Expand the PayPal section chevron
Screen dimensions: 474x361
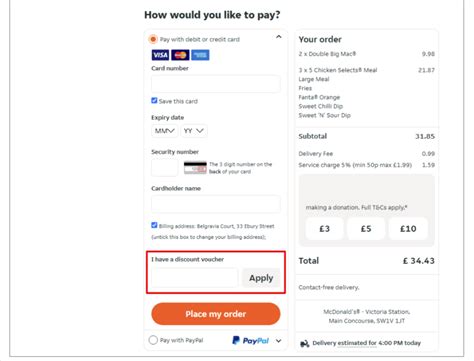(x=279, y=341)
